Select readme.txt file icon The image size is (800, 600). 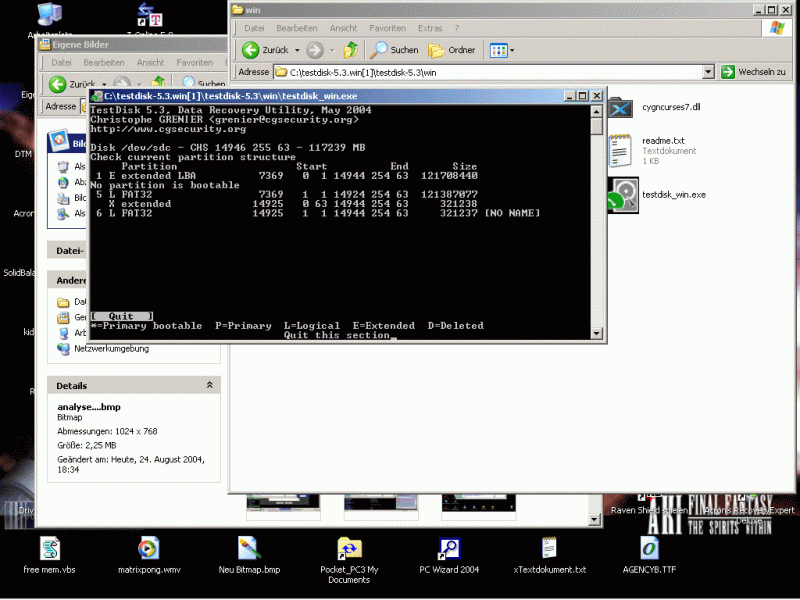621,151
